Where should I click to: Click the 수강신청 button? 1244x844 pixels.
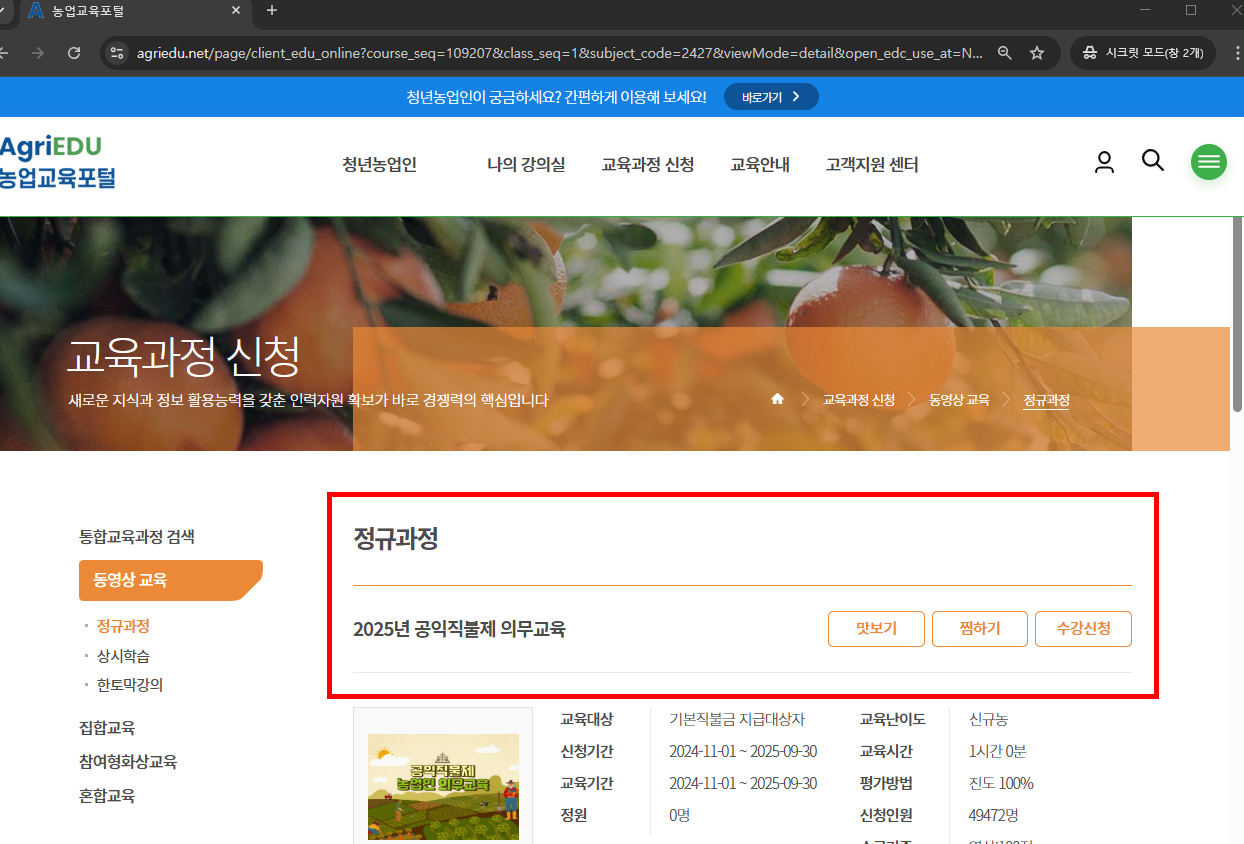point(1083,628)
